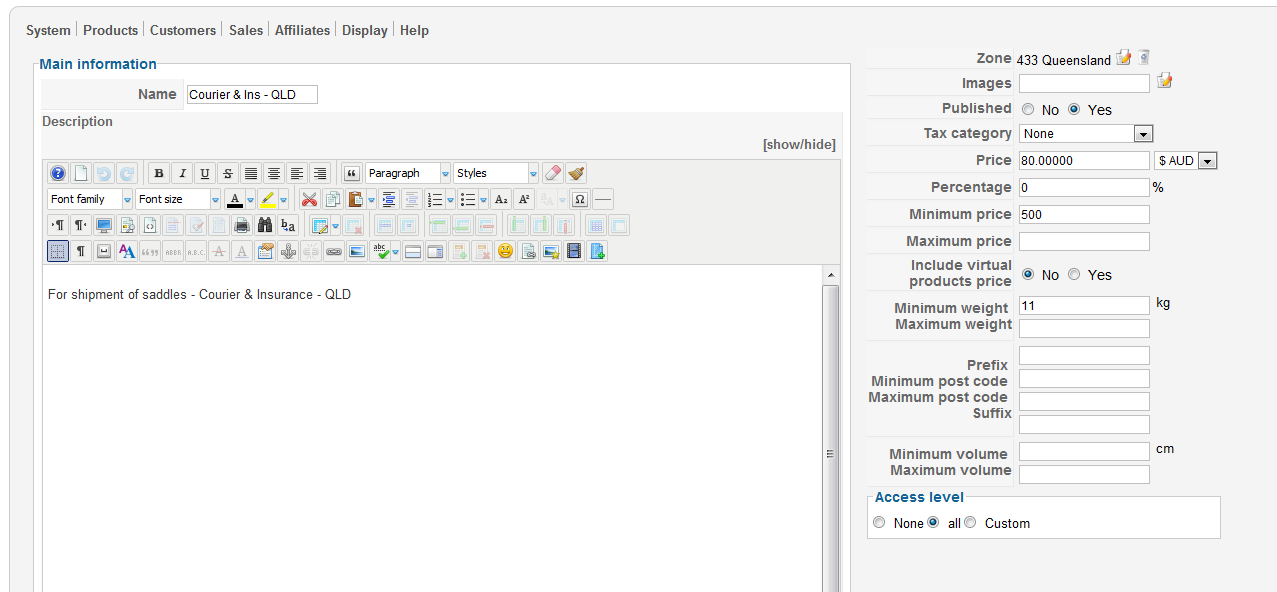Open the Font family dropdown
This screenshot has height=592, width=1277.
point(90,199)
